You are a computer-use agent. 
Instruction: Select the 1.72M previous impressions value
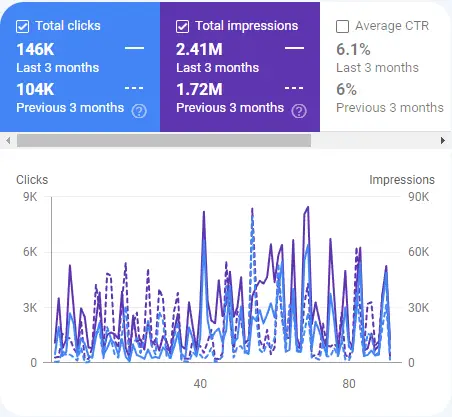[199, 89]
